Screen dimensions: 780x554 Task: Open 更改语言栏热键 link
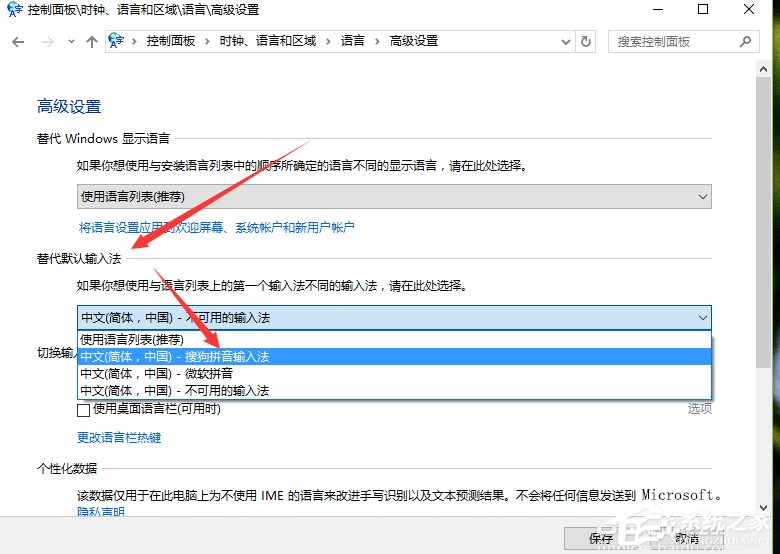point(119,438)
